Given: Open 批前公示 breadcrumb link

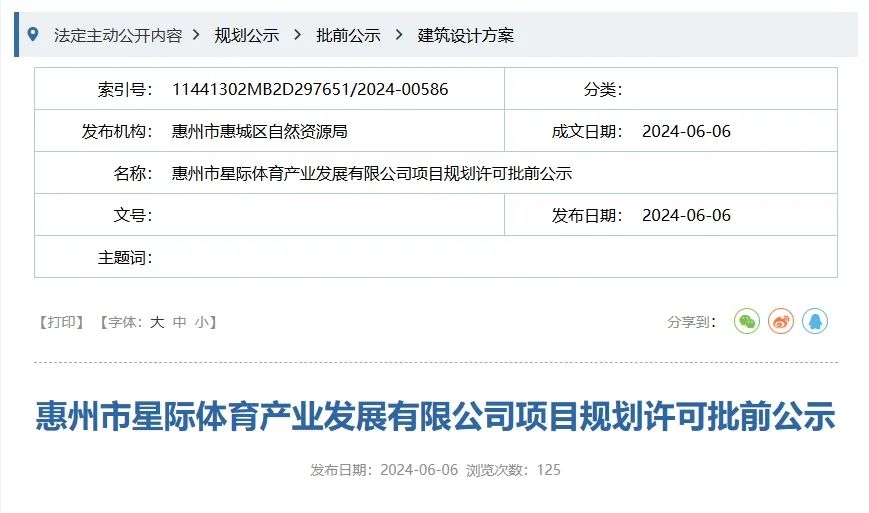Looking at the screenshot, I should (348, 35).
